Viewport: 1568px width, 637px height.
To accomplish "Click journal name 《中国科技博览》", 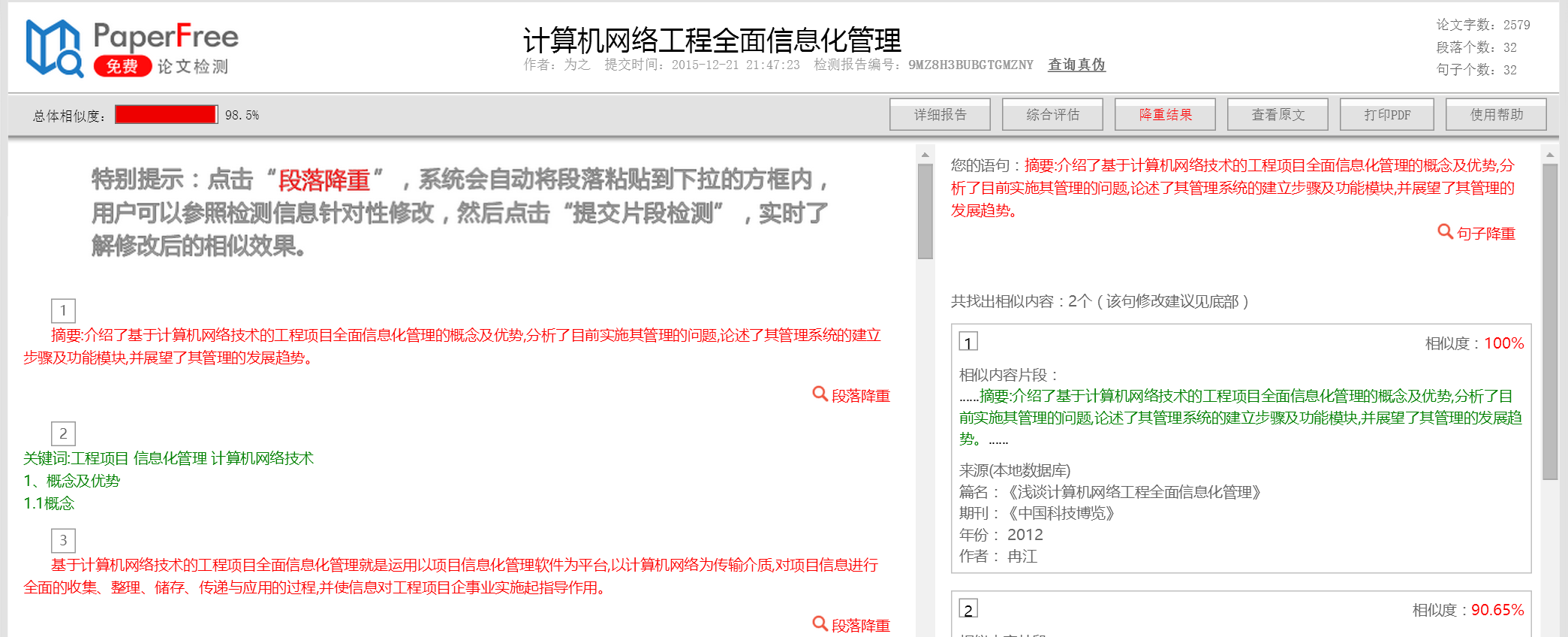I will tap(1061, 513).
